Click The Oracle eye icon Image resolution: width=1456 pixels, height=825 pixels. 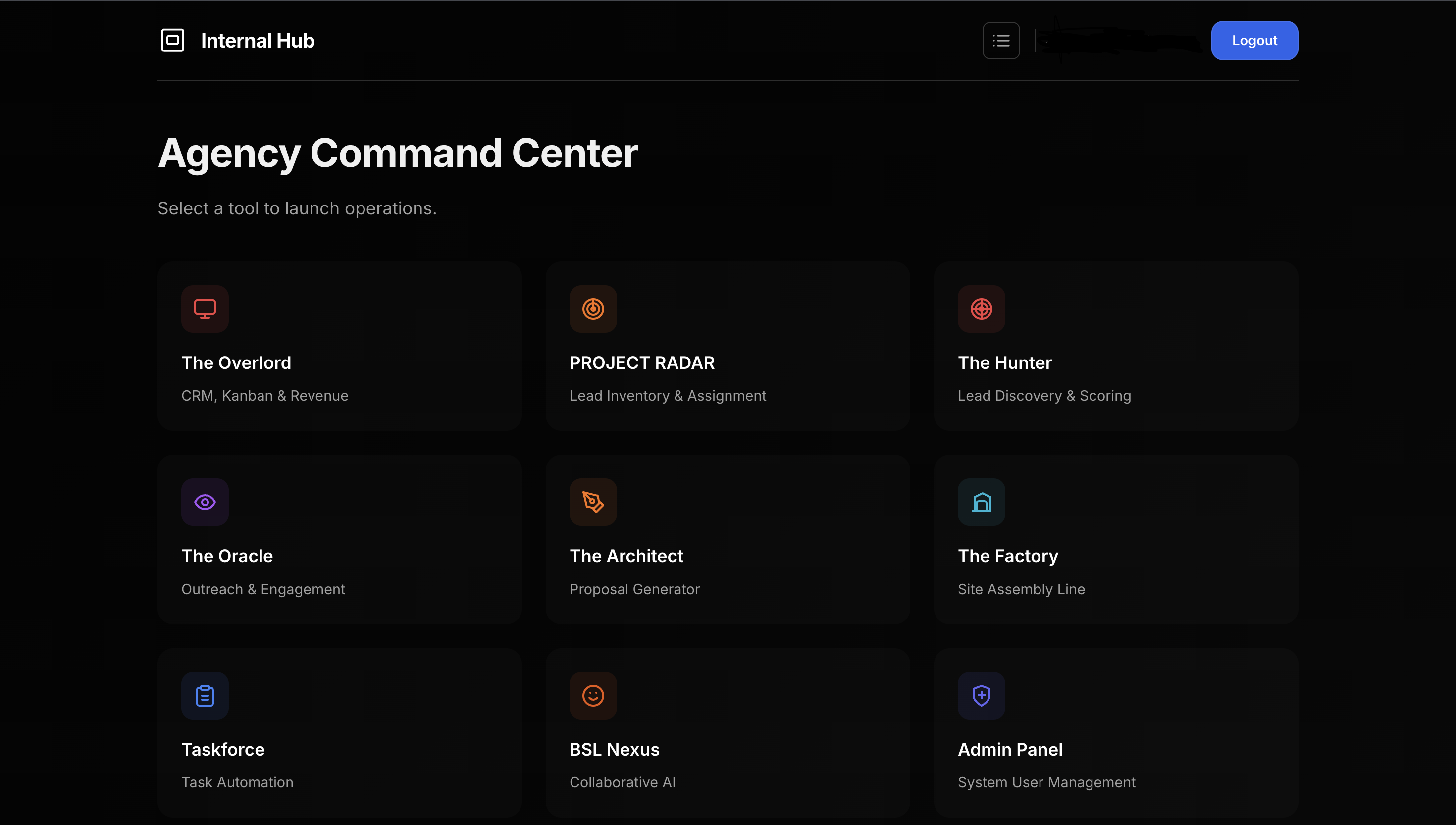point(205,502)
